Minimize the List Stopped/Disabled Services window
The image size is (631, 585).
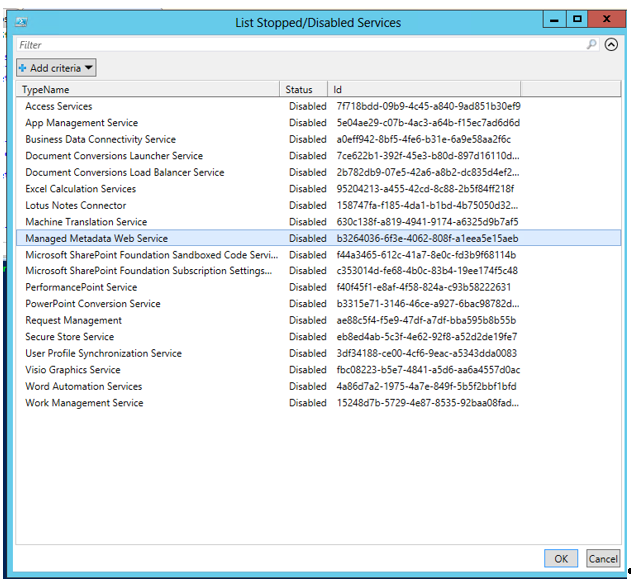pyautogui.click(x=554, y=19)
